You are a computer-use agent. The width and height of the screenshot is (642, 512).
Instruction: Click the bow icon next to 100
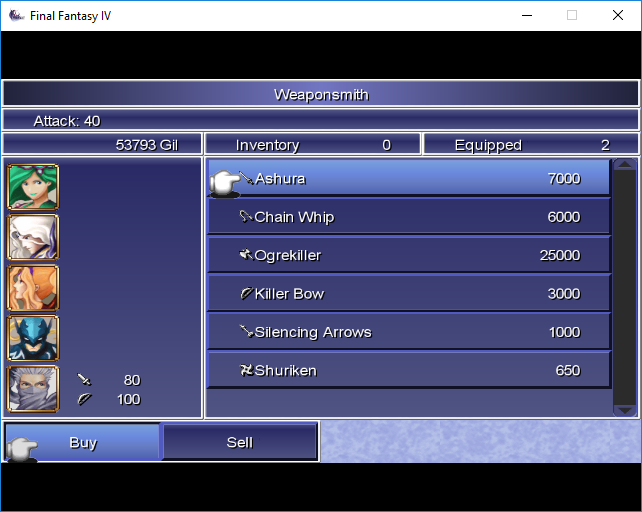pyautogui.click(x=84, y=399)
